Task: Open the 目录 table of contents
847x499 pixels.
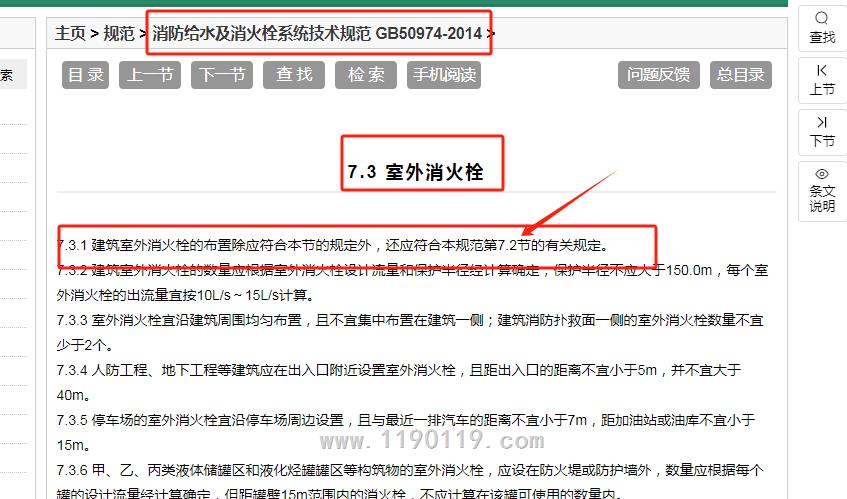Action: [85, 75]
